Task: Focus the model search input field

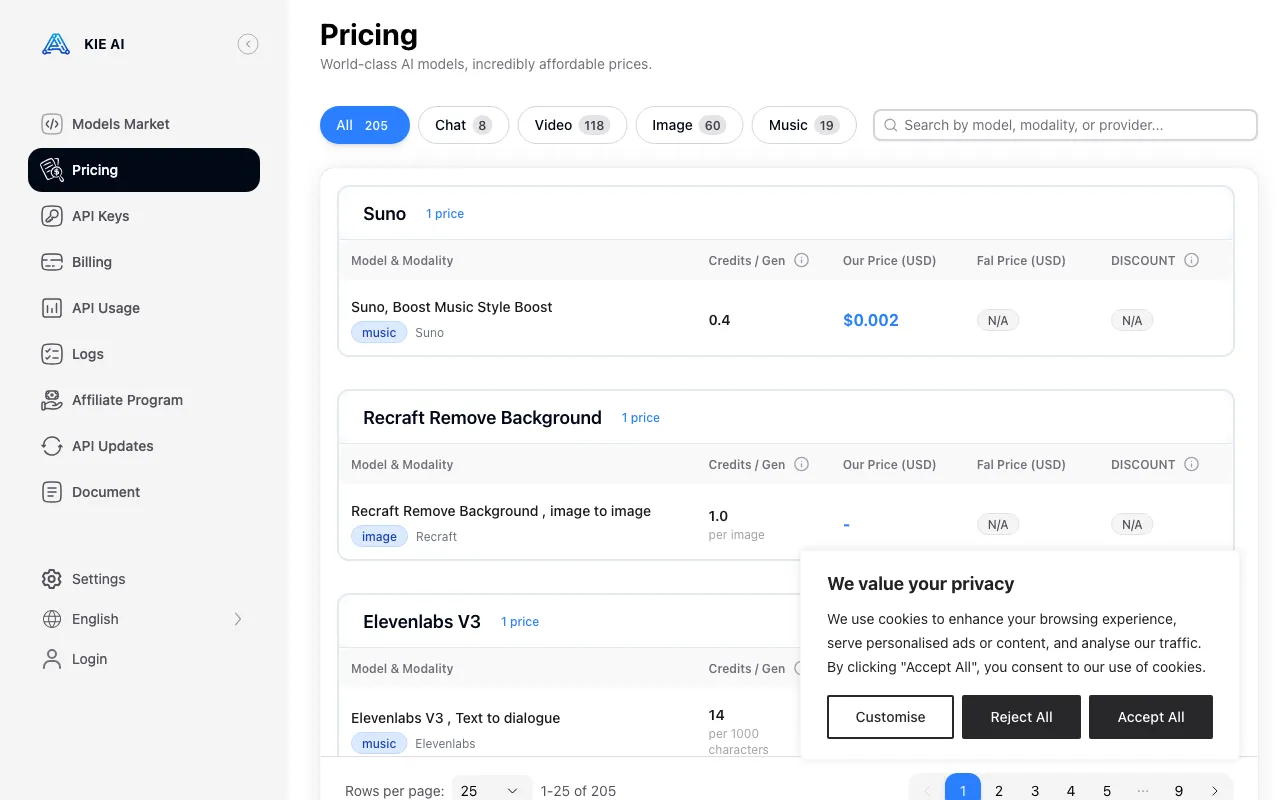Action: (x=1065, y=125)
